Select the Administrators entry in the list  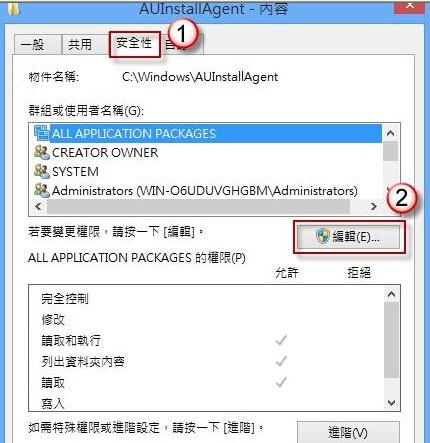204,191
